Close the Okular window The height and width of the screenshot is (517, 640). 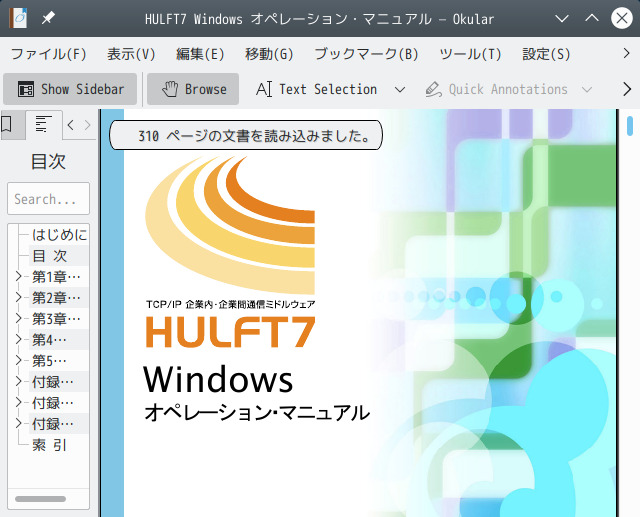coord(622,18)
